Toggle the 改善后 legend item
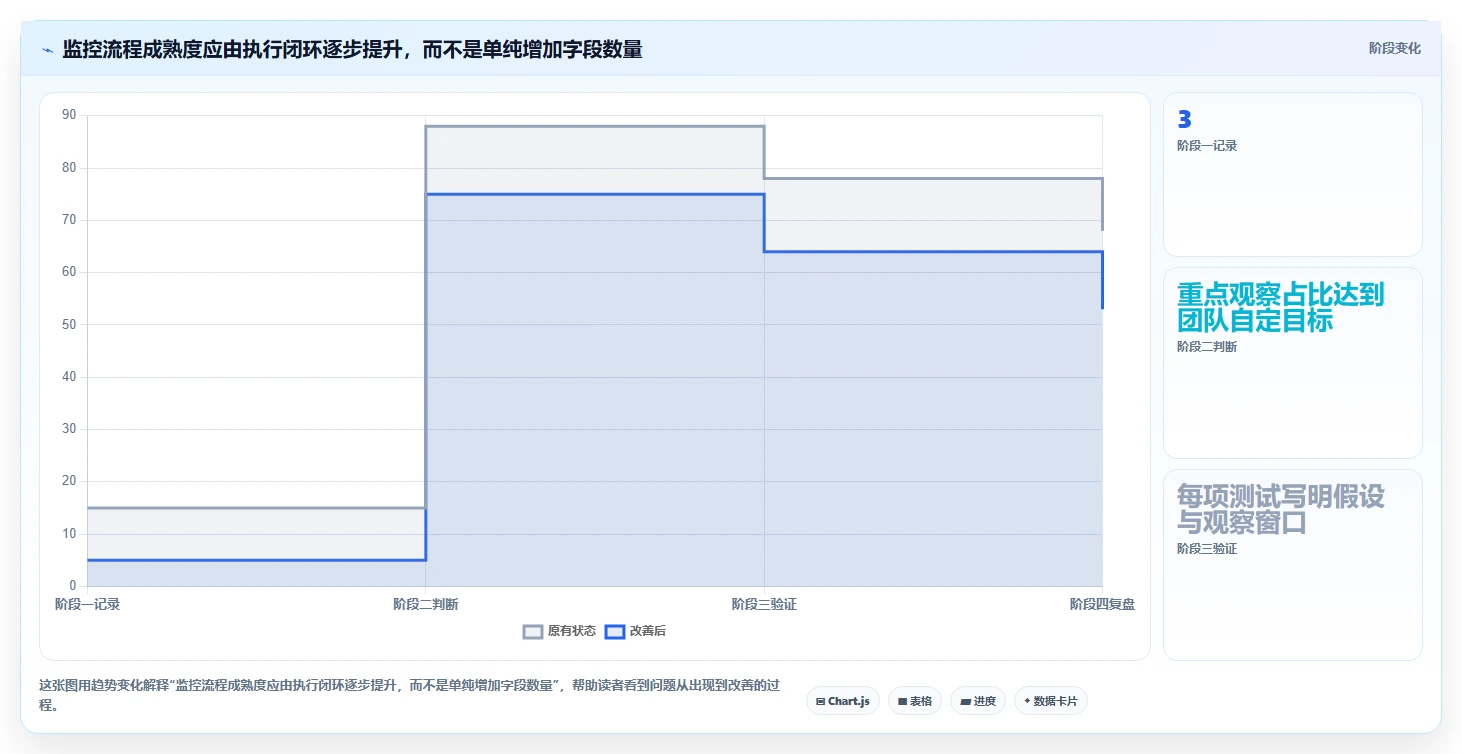 tap(637, 631)
